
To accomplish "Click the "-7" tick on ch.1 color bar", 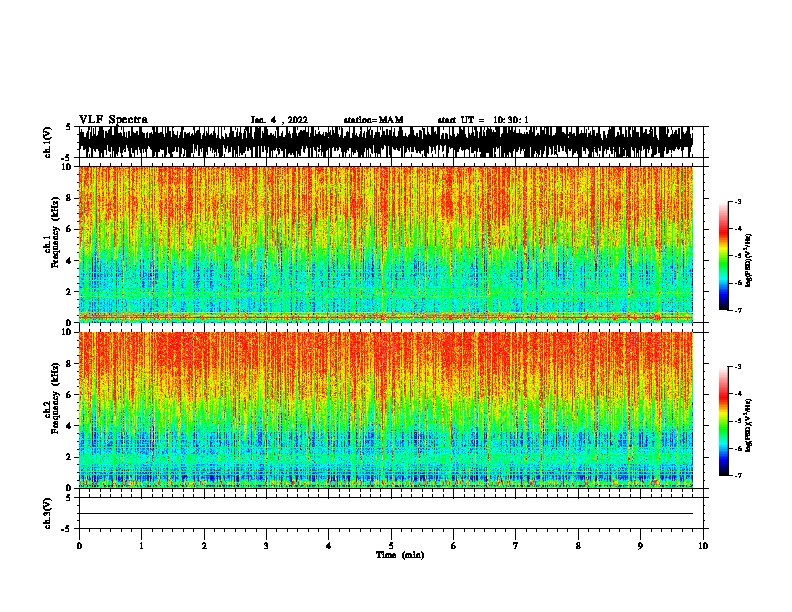I will click(738, 310).
